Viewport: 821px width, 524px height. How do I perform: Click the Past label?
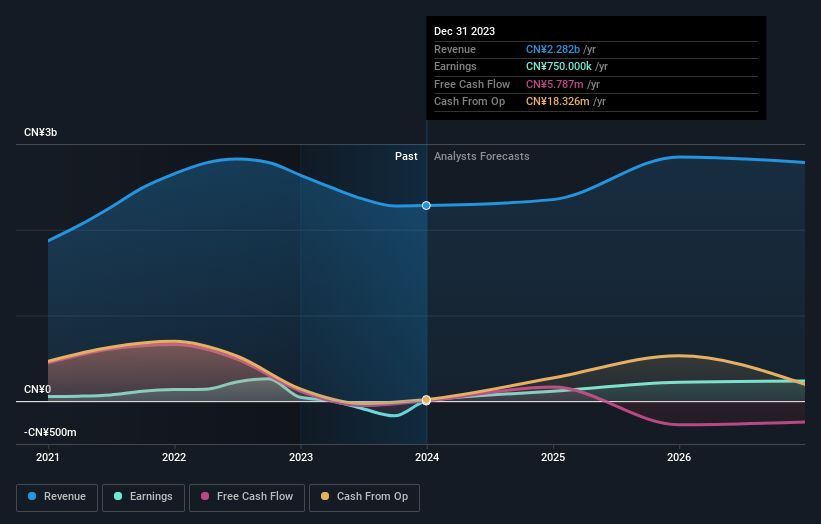tap(406, 156)
